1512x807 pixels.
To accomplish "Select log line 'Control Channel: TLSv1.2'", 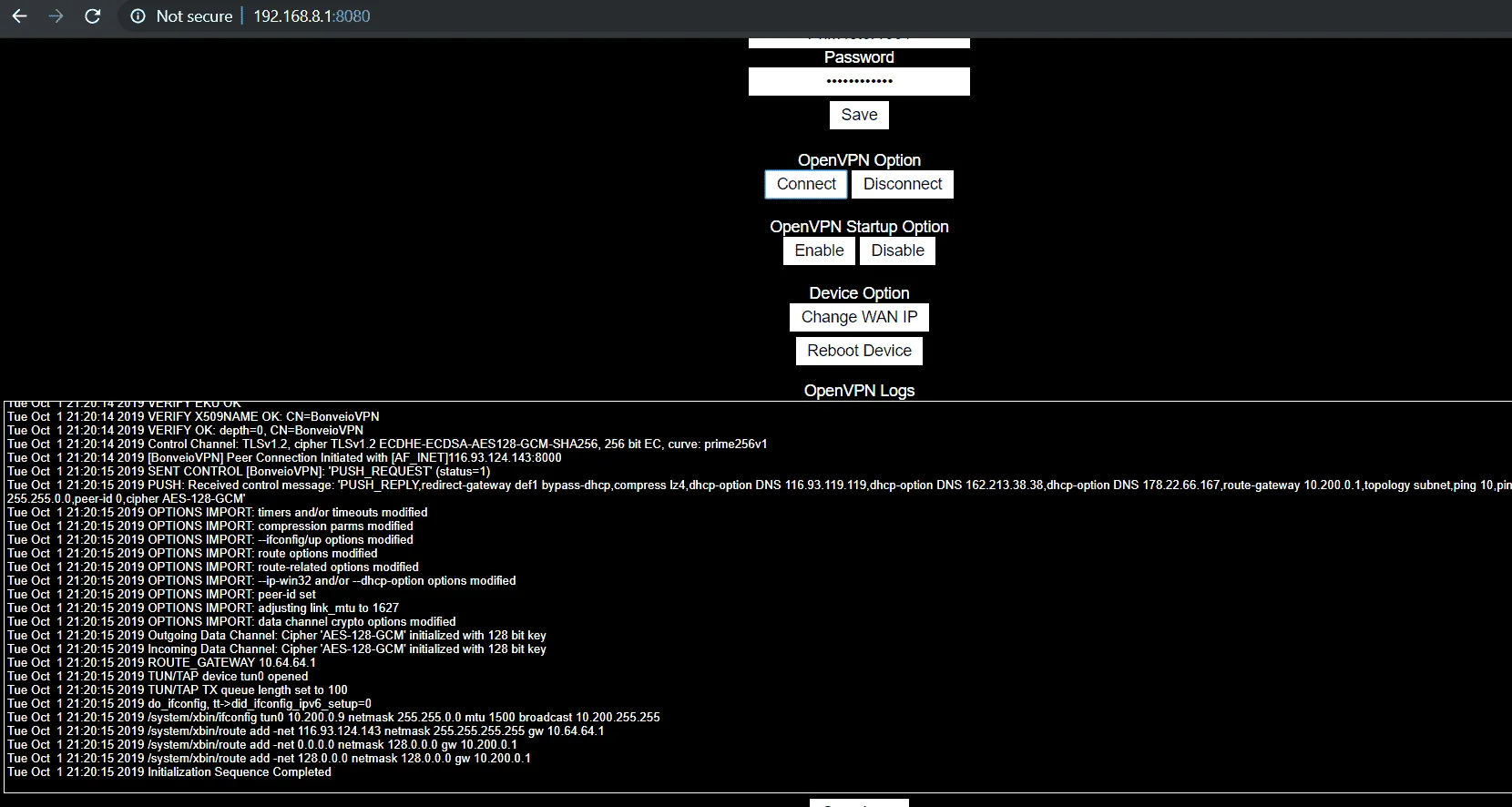I will point(387,444).
